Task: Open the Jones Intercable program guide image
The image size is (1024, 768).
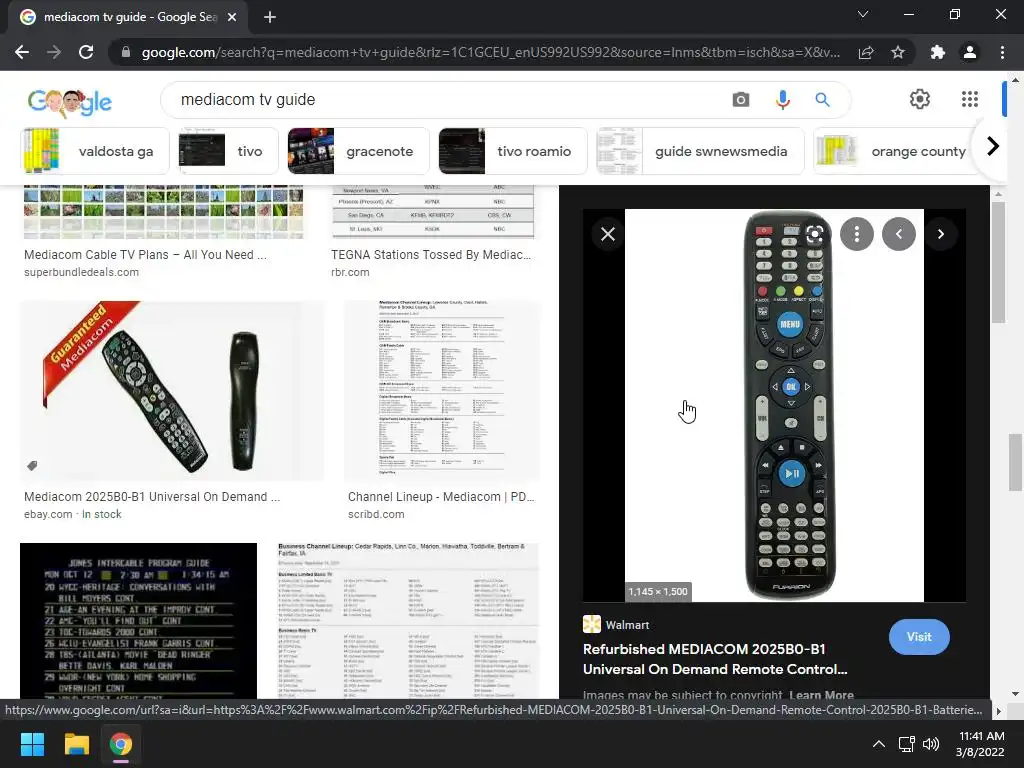Action: point(138,620)
